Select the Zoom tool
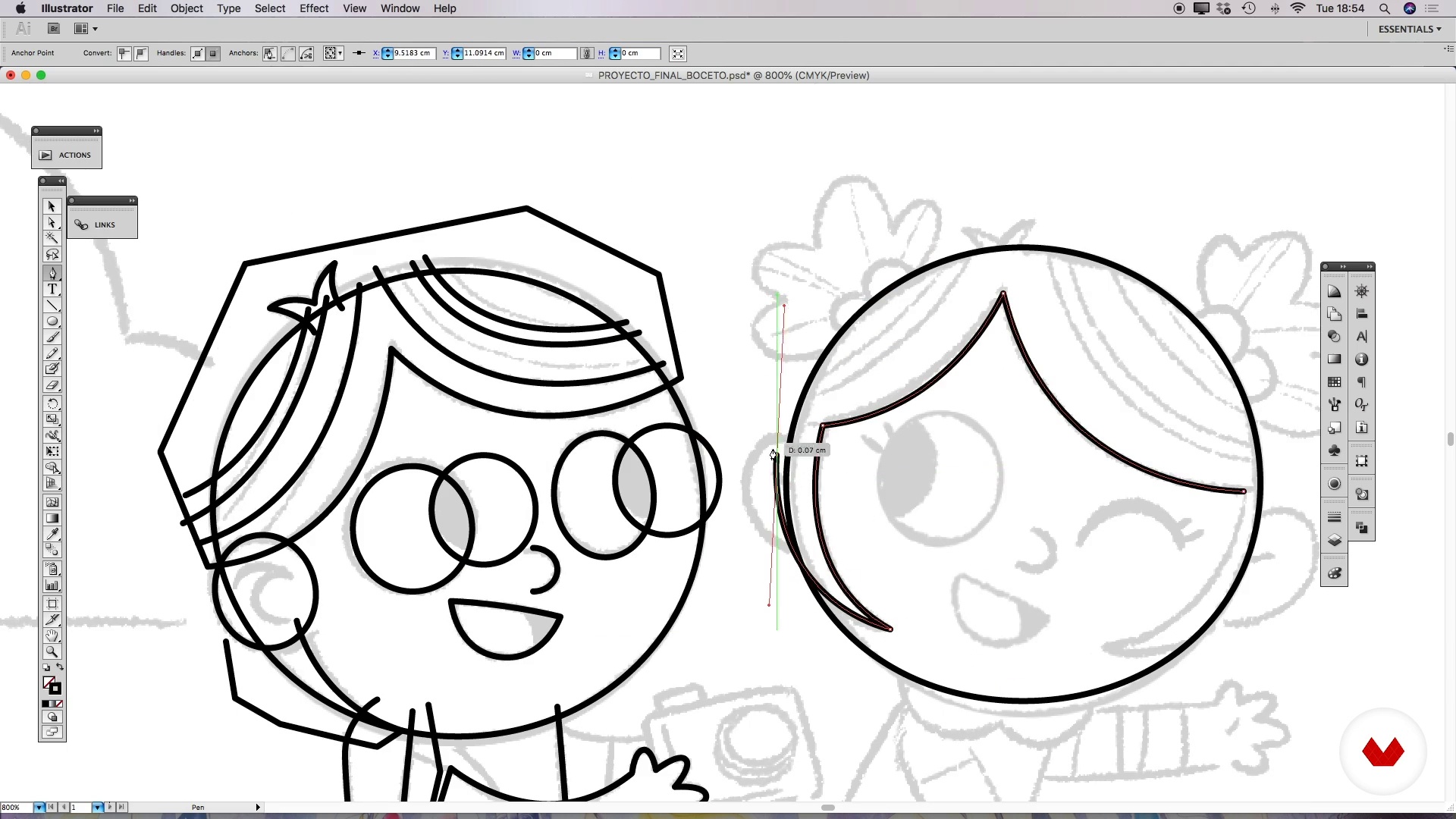 [x=52, y=651]
